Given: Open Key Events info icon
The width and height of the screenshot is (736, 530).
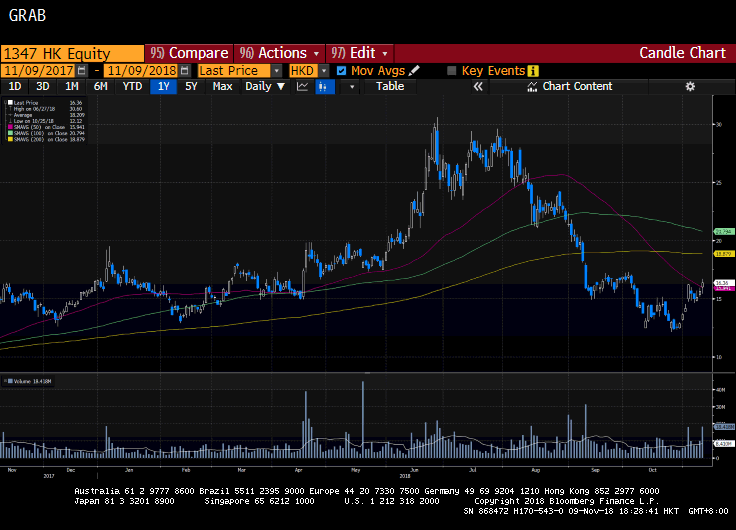Looking at the screenshot, I should [x=533, y=71].
